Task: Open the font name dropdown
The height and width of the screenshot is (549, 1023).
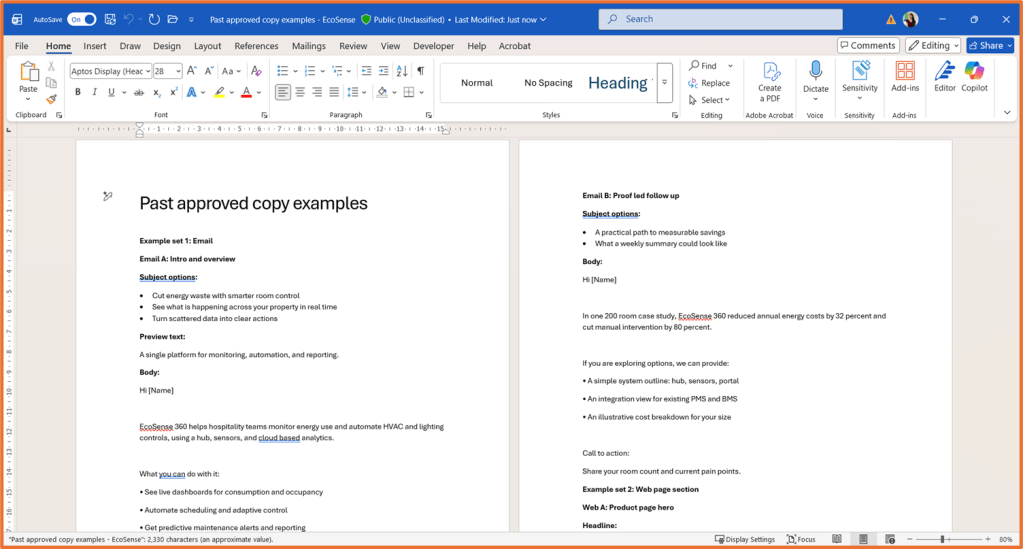Action: pos(148,71)
